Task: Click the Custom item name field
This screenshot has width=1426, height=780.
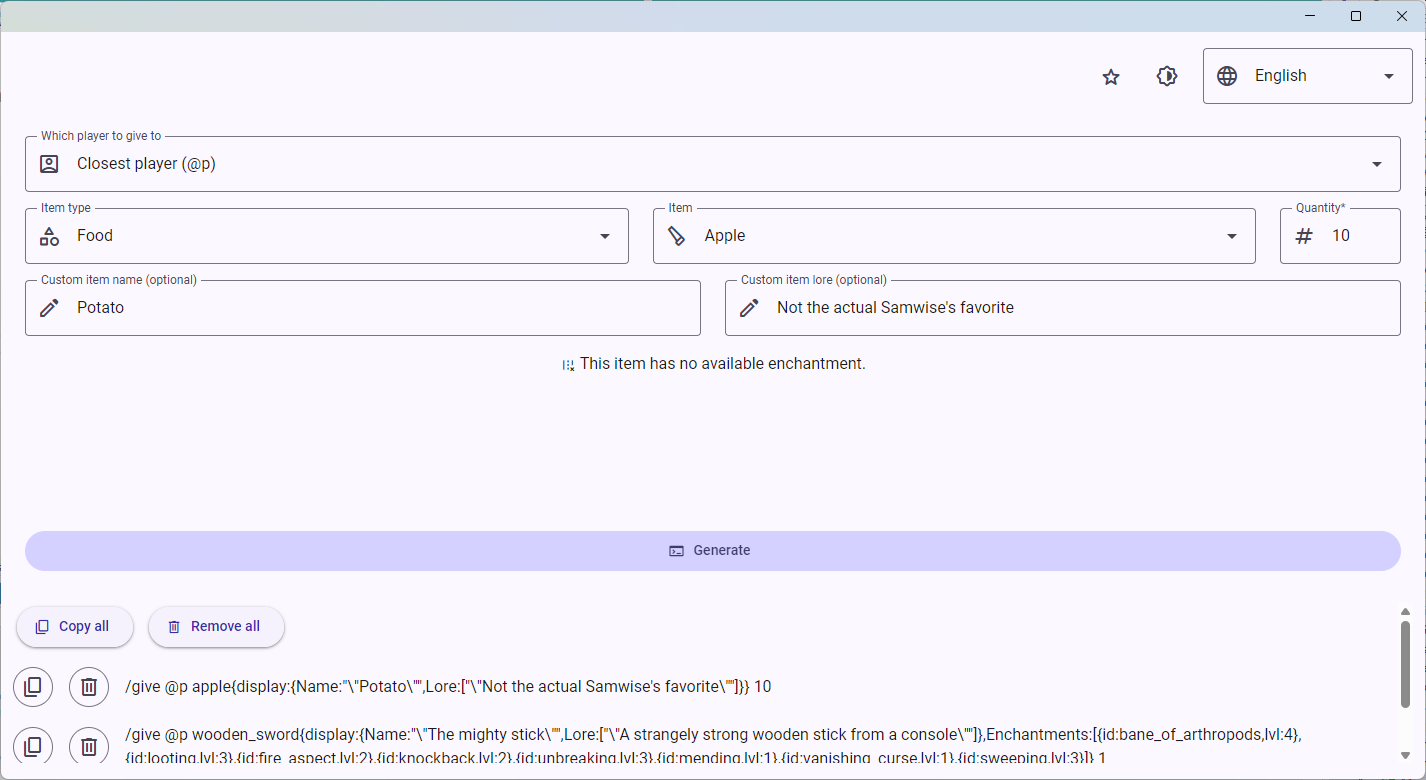Action: click(x=380, y=308)
